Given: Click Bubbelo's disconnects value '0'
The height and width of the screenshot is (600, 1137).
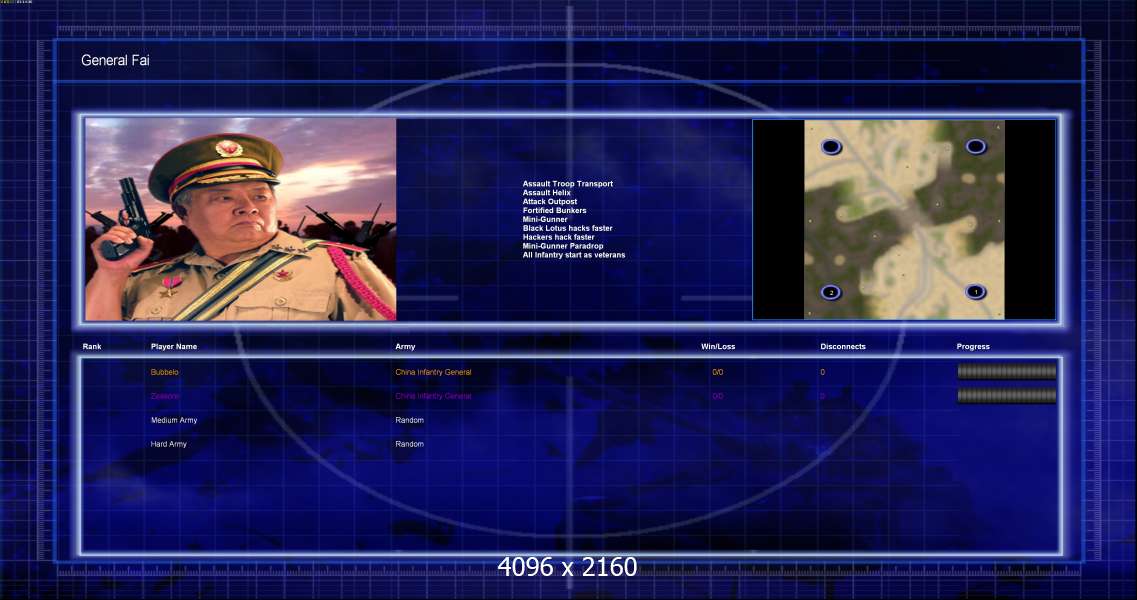Looking at the screenshot, I should point(822,372).
